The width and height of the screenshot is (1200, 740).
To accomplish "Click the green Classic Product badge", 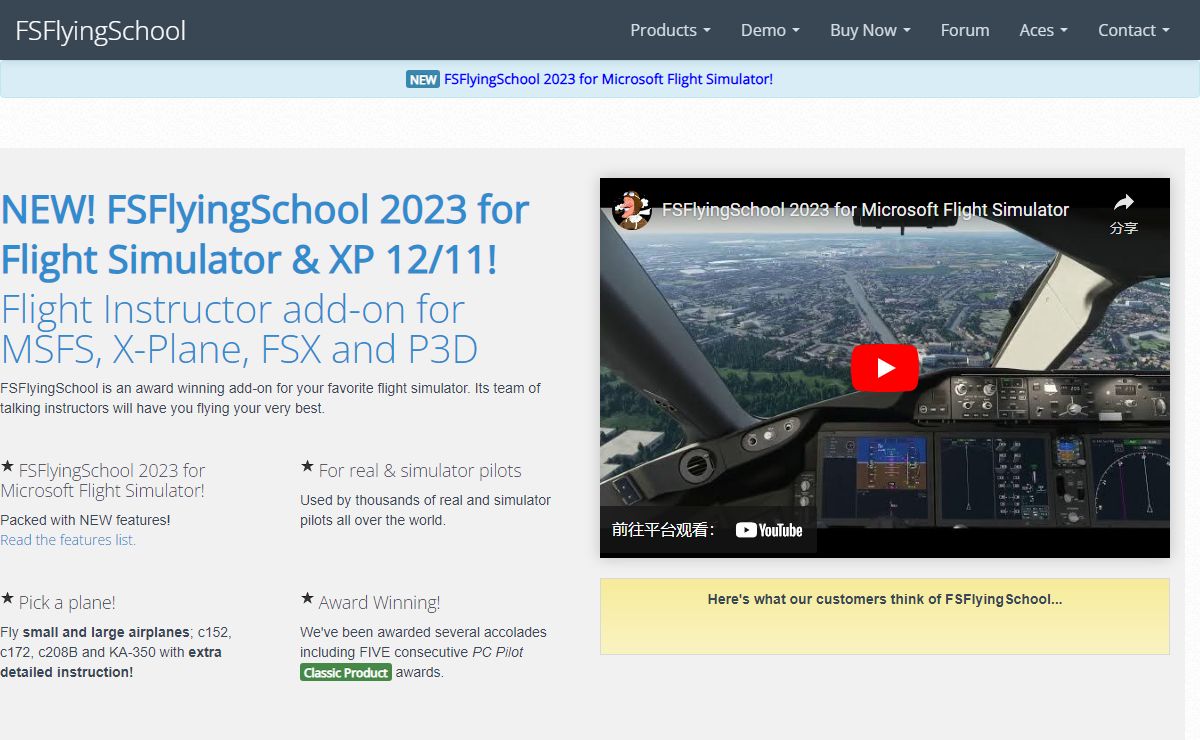I will point(346,673).
